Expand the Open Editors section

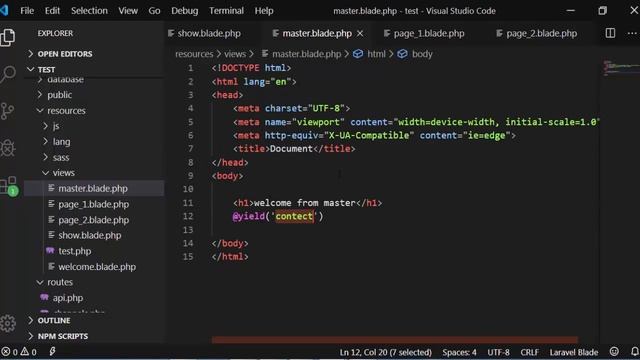[x=65, y=54]
